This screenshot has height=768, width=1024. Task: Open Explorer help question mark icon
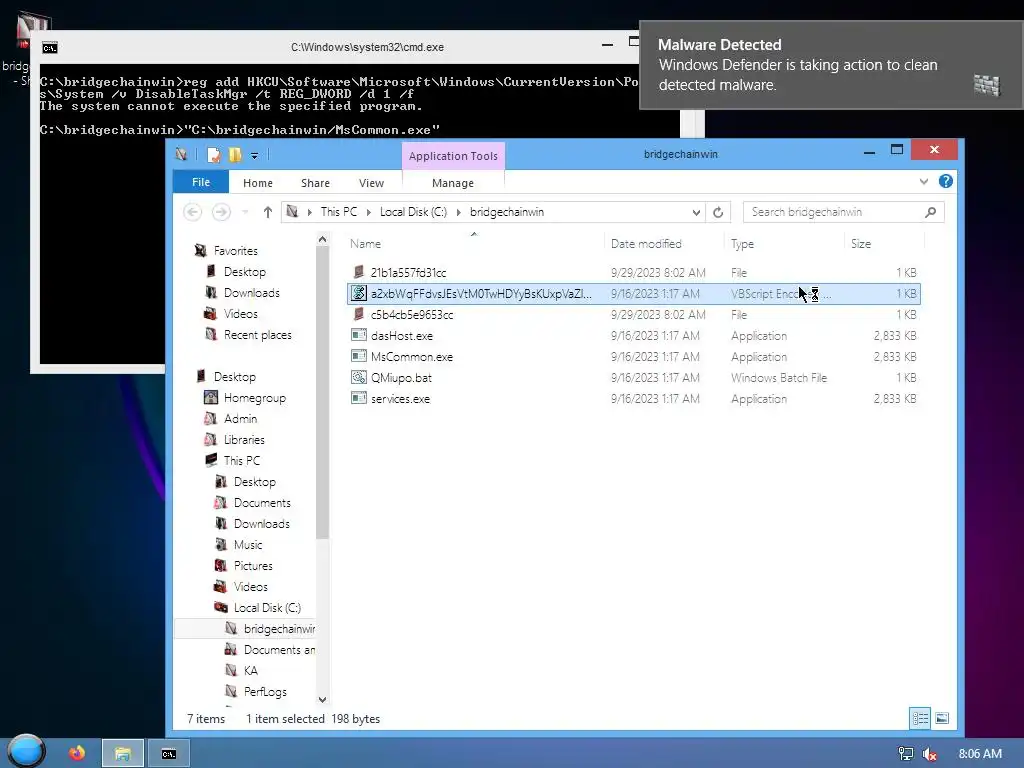tap(945, 182)
